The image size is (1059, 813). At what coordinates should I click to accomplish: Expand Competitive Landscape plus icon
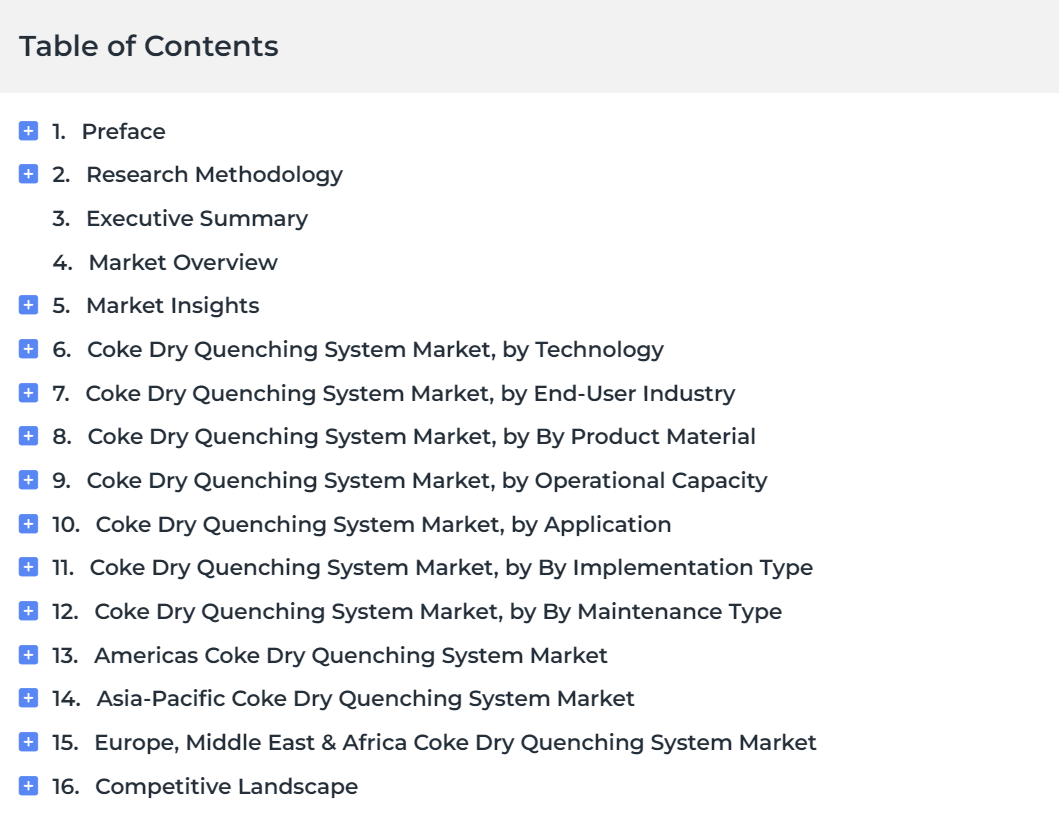[28, 785]
